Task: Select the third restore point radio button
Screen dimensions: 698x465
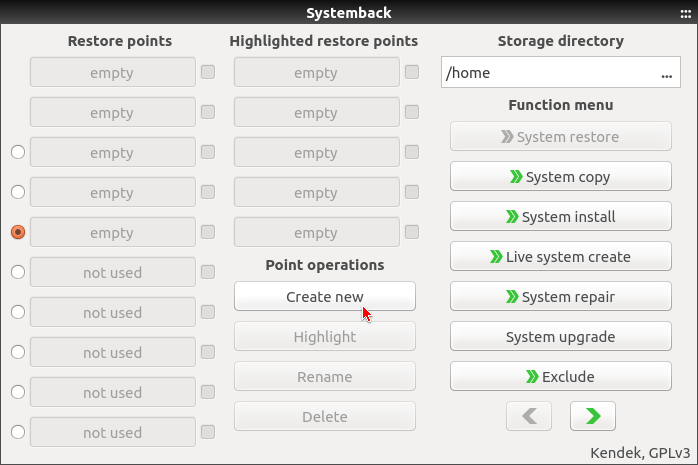Action: tap(17, 152)
